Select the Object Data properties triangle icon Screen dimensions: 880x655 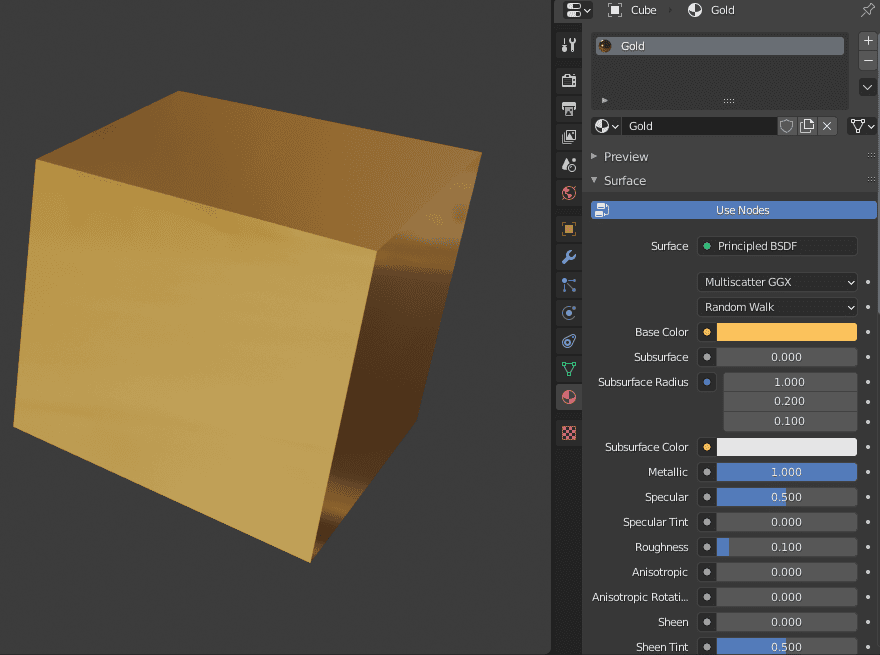pos(568,369)
